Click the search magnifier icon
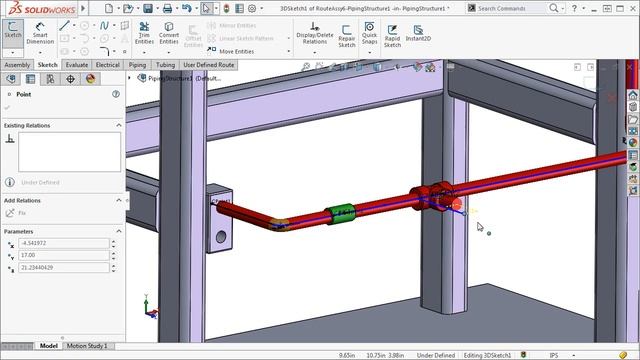640x360 pixels. (553, 8)
